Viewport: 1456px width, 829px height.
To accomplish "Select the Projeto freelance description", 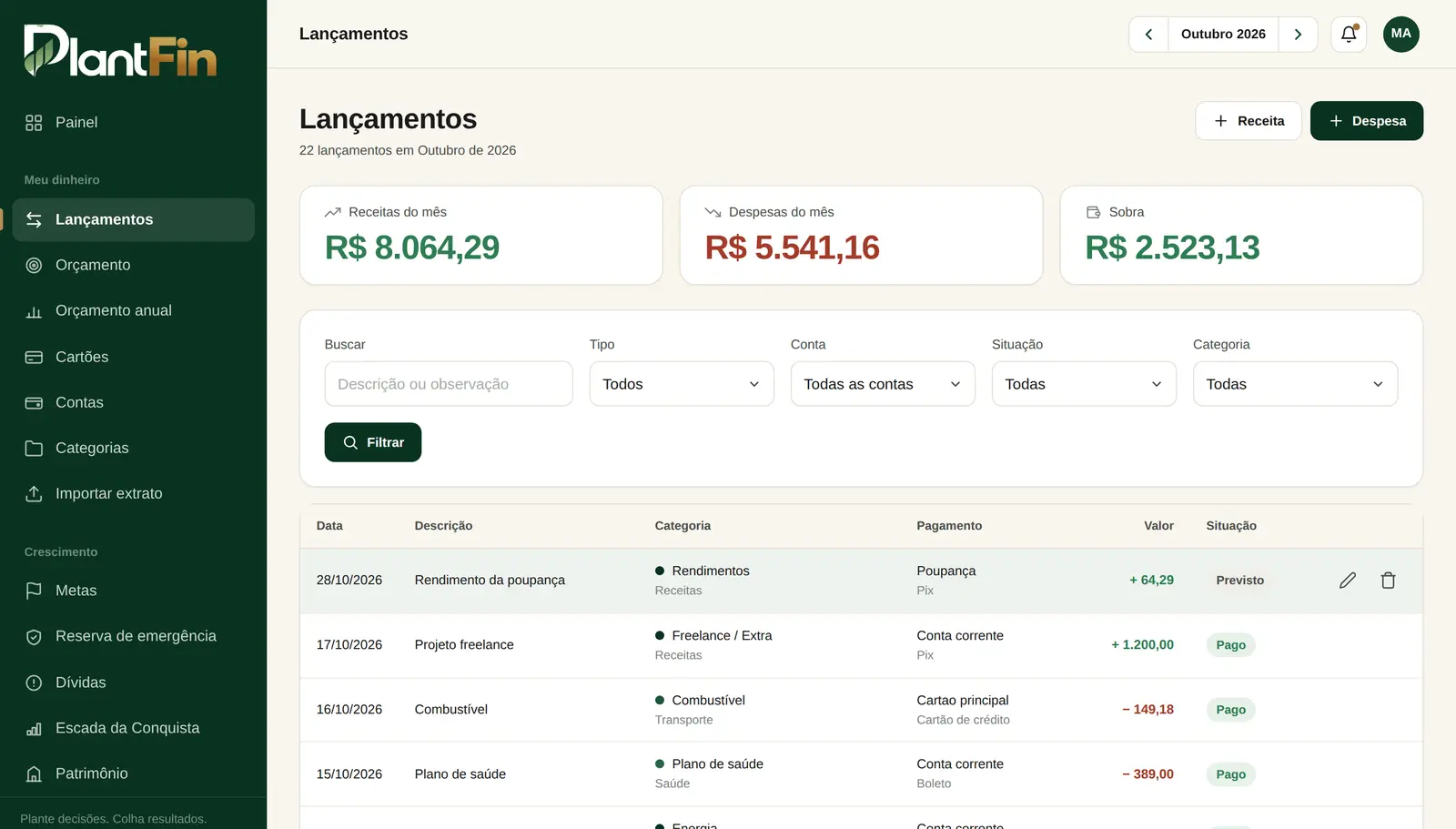I will tap(464, 645).
